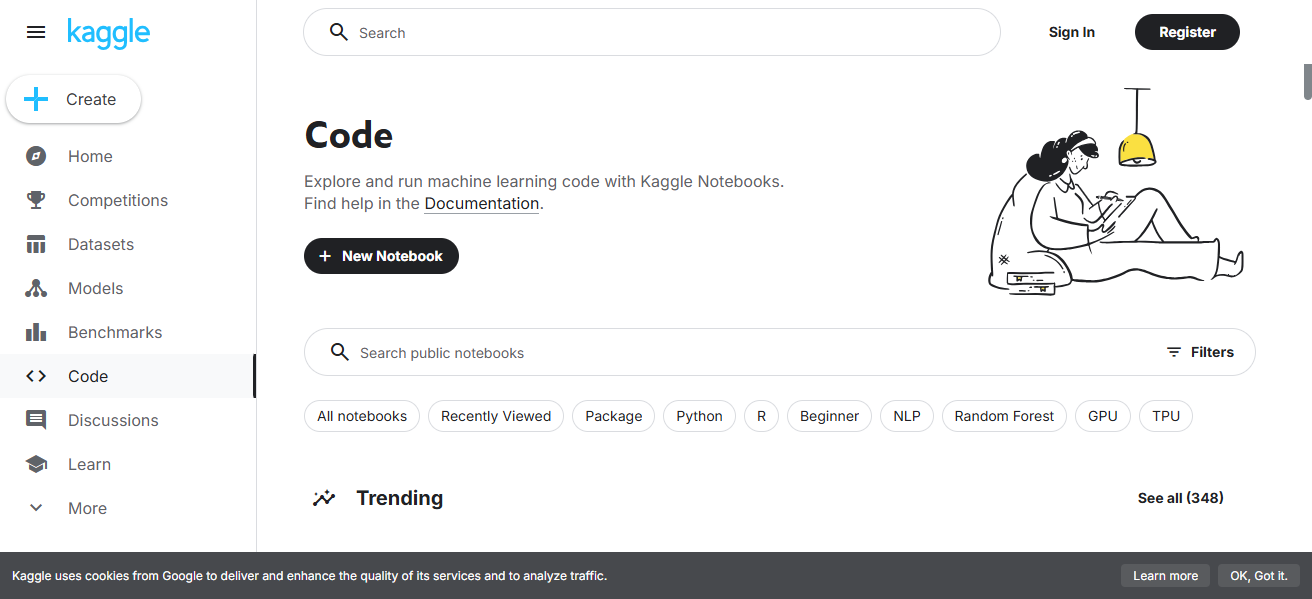Click the Competitions trophy icon
The image size is (1312, 599).
pyautogui.click(x=36, y=200)
